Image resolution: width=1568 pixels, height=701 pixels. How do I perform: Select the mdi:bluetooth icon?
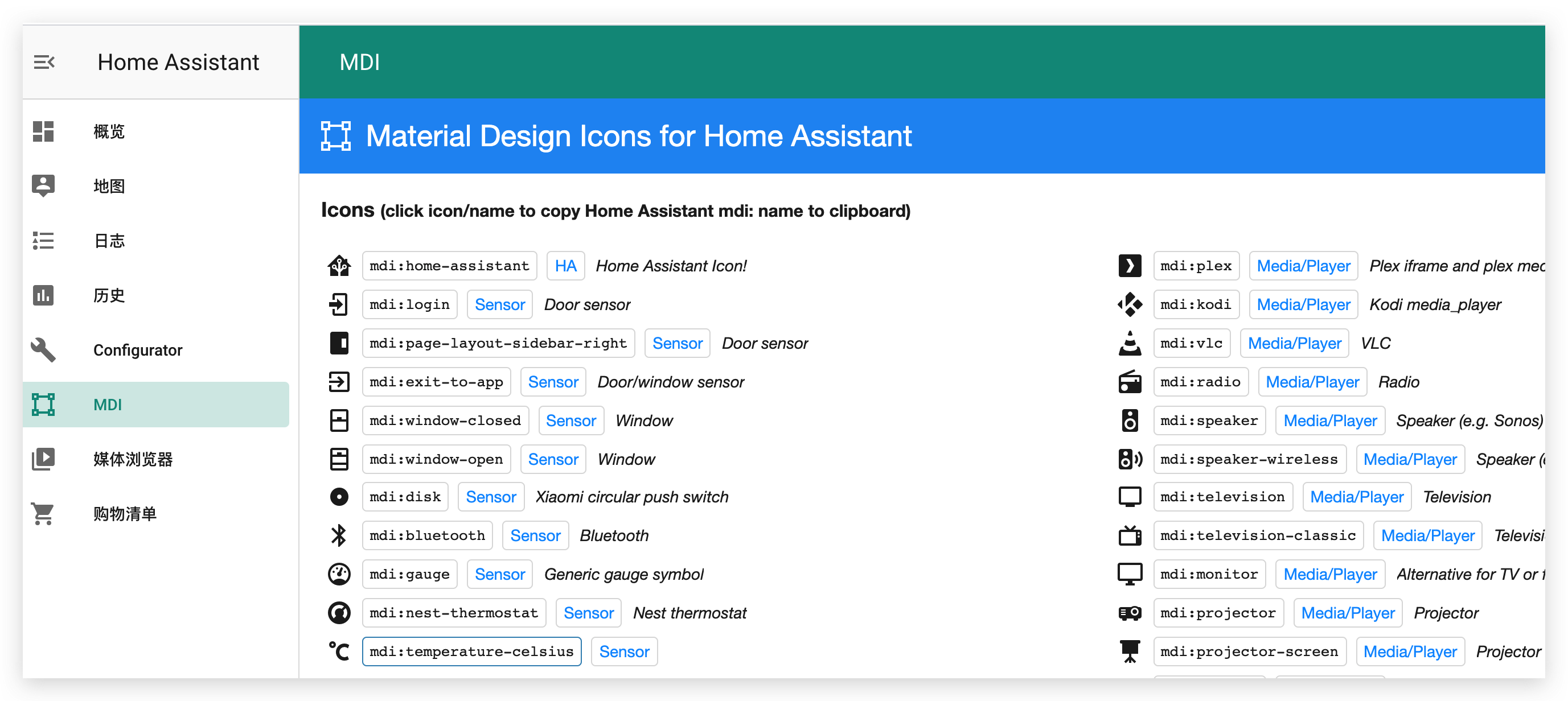click(339, 535)
